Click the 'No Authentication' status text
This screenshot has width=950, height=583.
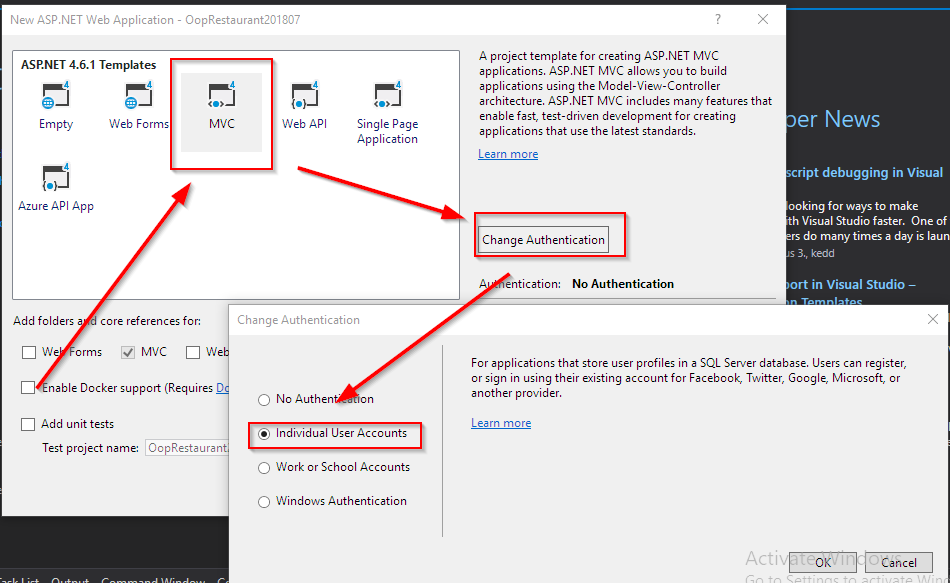click(x=623, y=284)
